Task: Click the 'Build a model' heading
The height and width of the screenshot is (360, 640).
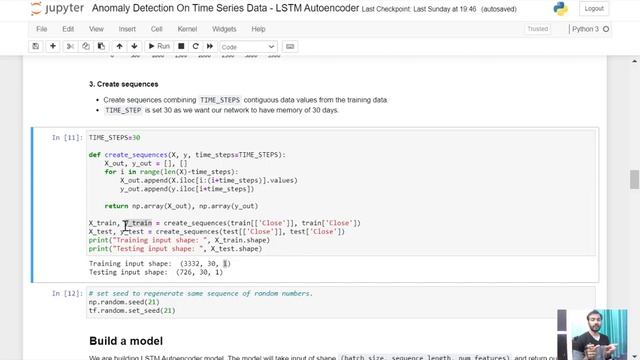Action: click(x=126, y=341)
